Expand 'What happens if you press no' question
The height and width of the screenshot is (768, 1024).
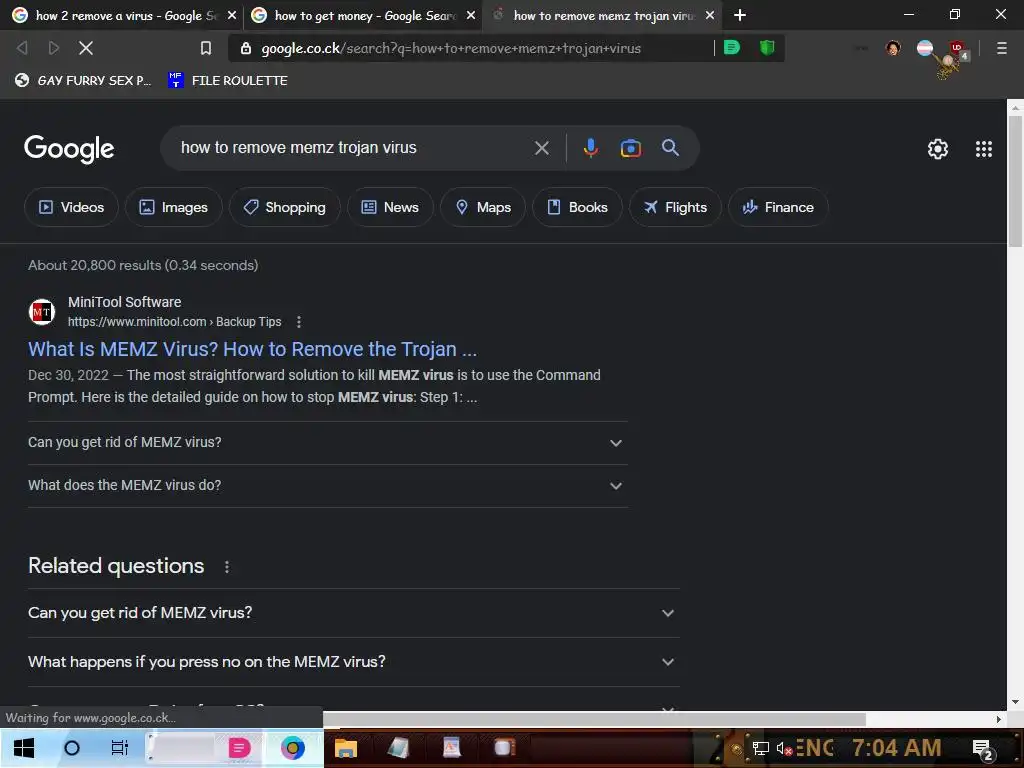pos(353,662)
